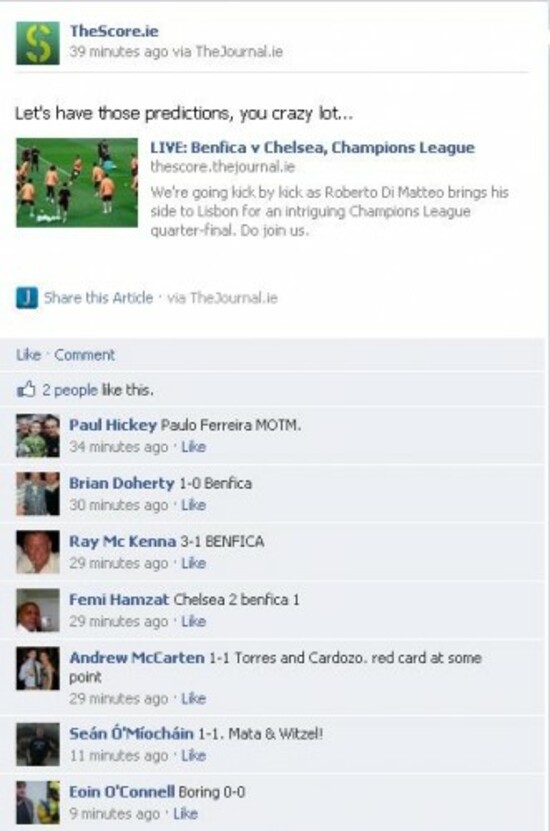Like the TheScore.ie post
The image size is (550, 831).
[x=28, y=355]
